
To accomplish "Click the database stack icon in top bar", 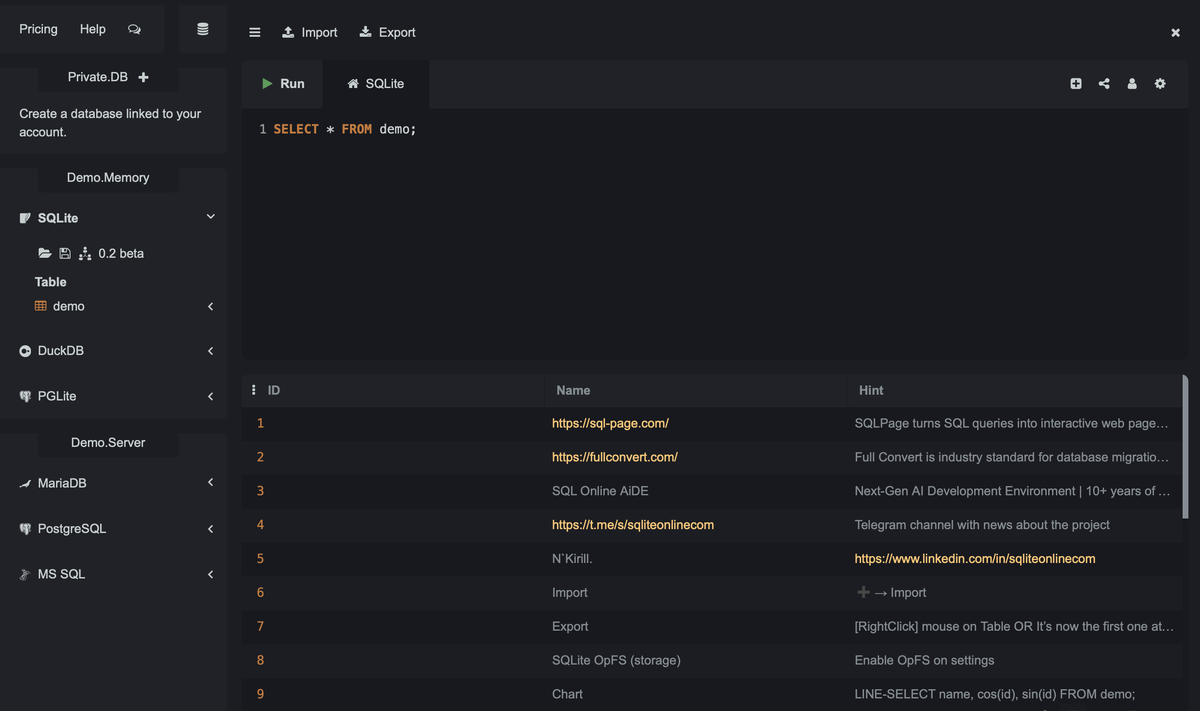I will point(203,30).
